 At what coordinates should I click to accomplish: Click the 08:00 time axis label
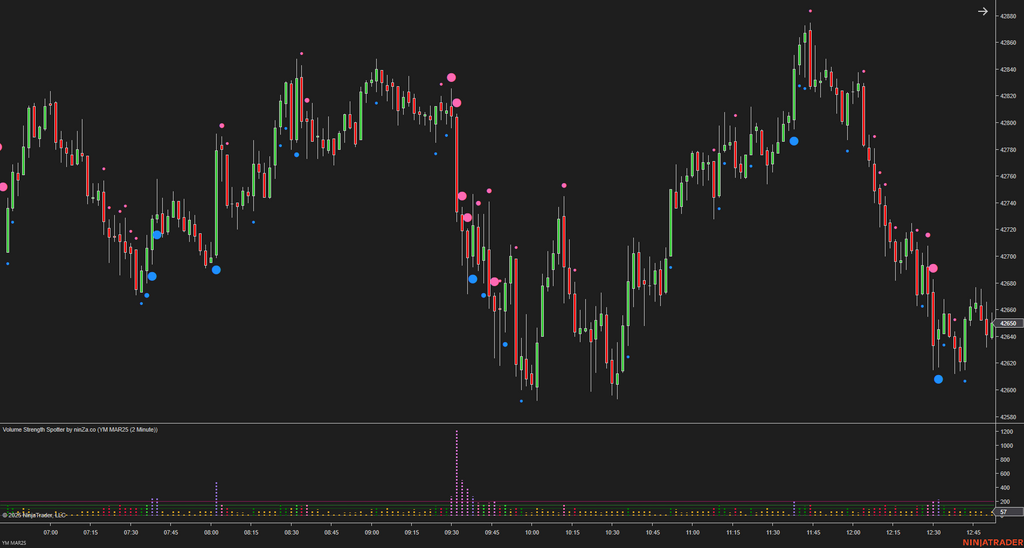point(211,532)
